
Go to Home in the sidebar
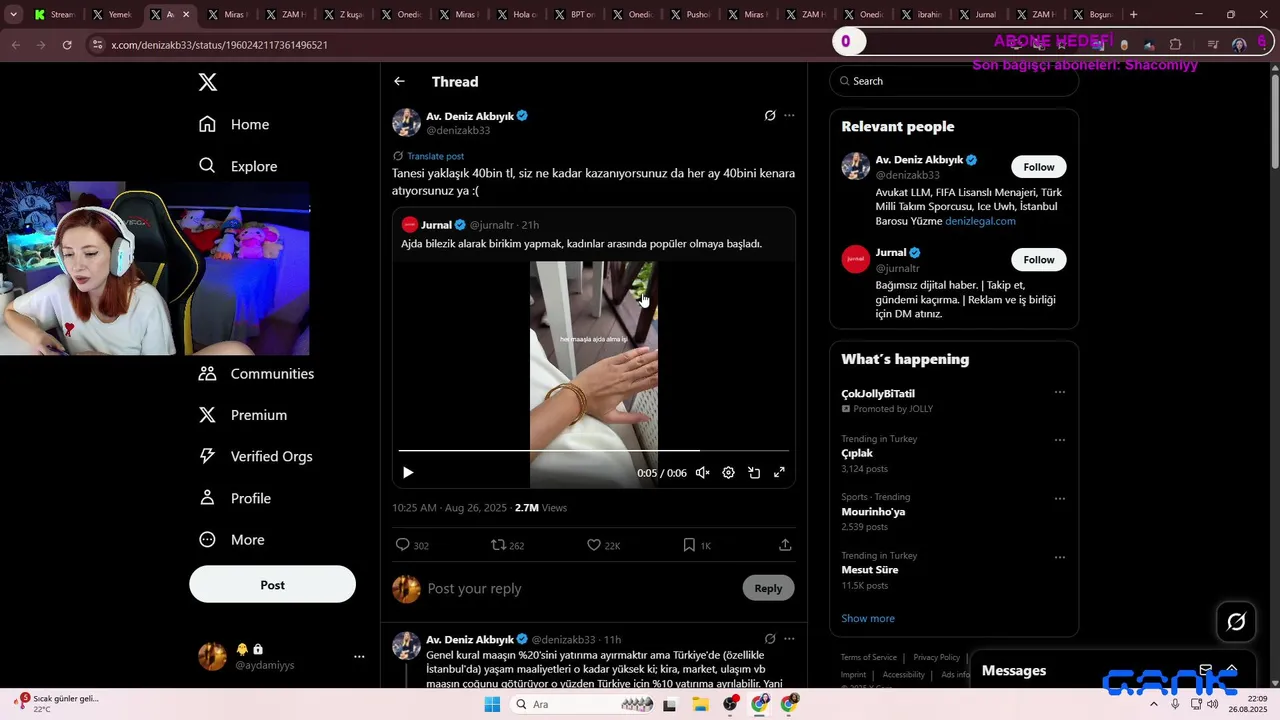[234, 124]
